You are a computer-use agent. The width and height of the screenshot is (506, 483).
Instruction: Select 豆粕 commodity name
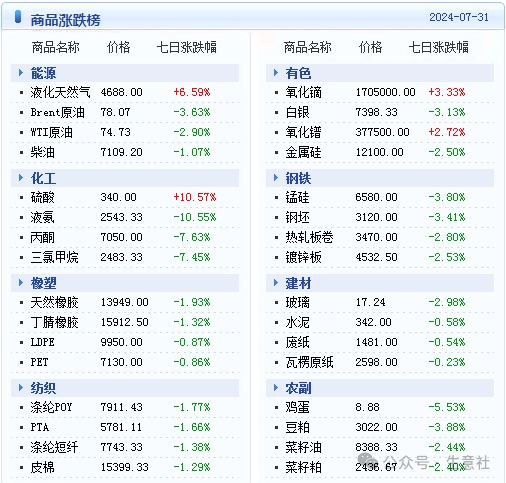click(x=297, y=427)
